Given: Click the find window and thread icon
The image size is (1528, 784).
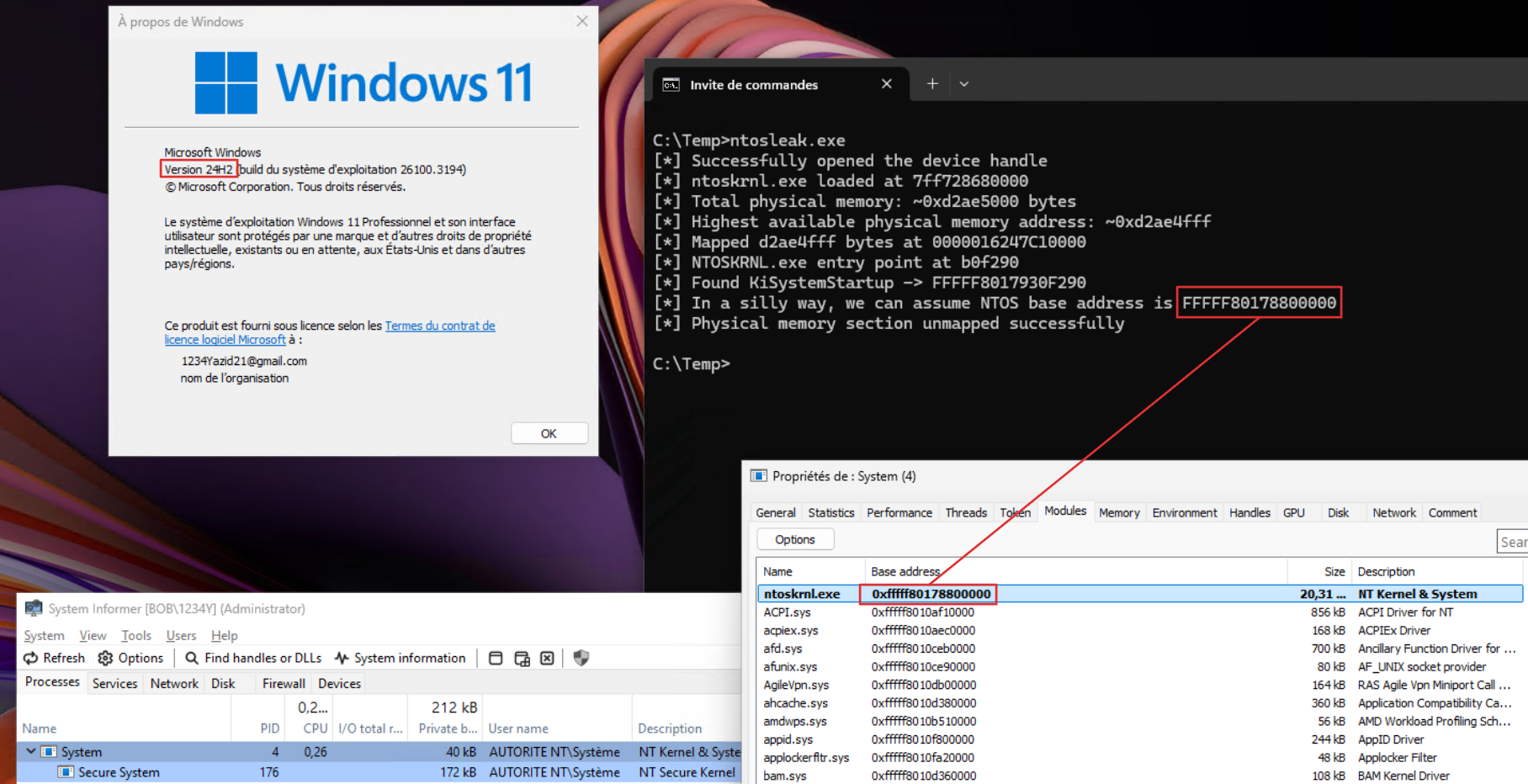Looking at the screenshot, I should click(x=522, y=658).
